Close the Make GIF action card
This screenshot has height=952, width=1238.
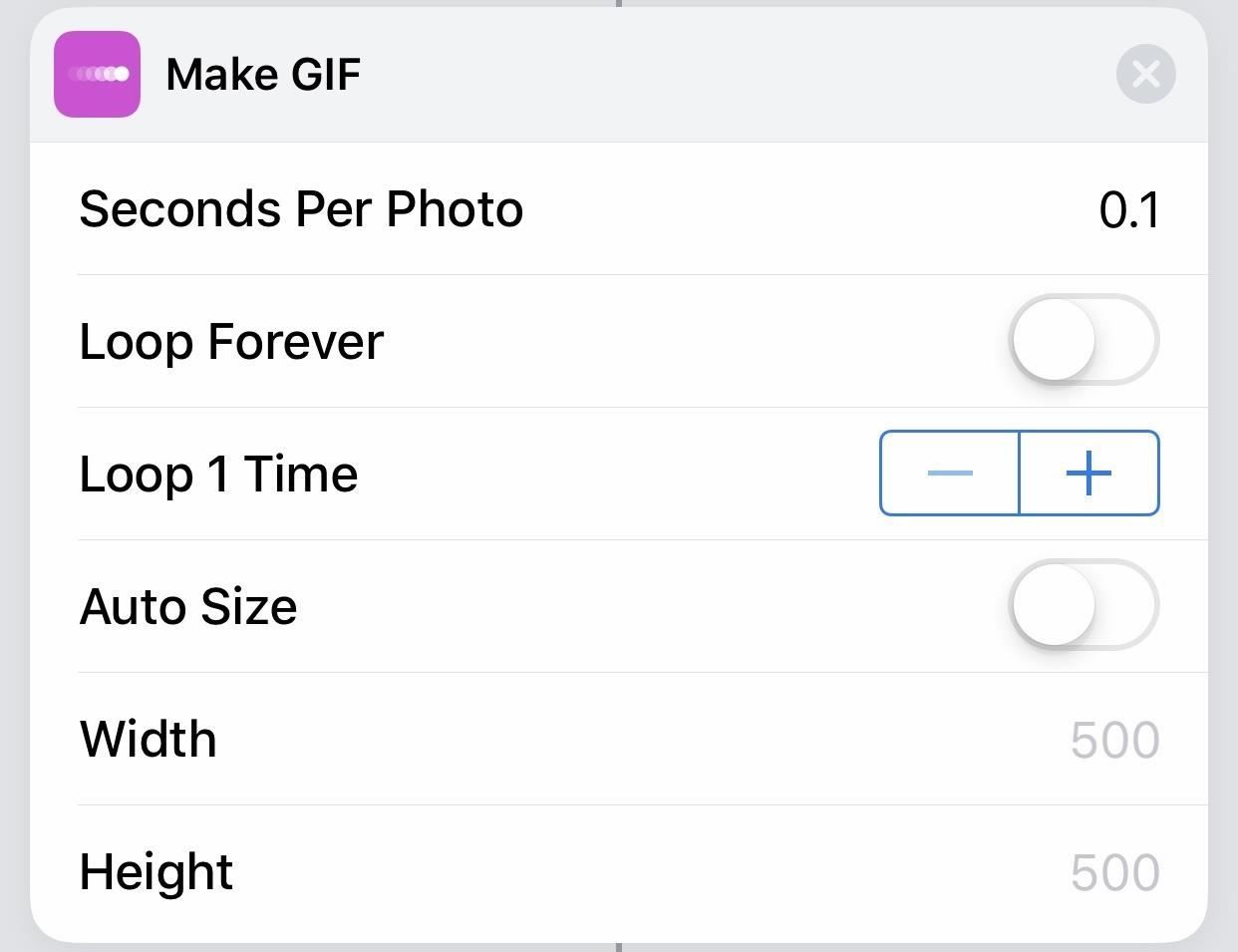[1145, 73]
